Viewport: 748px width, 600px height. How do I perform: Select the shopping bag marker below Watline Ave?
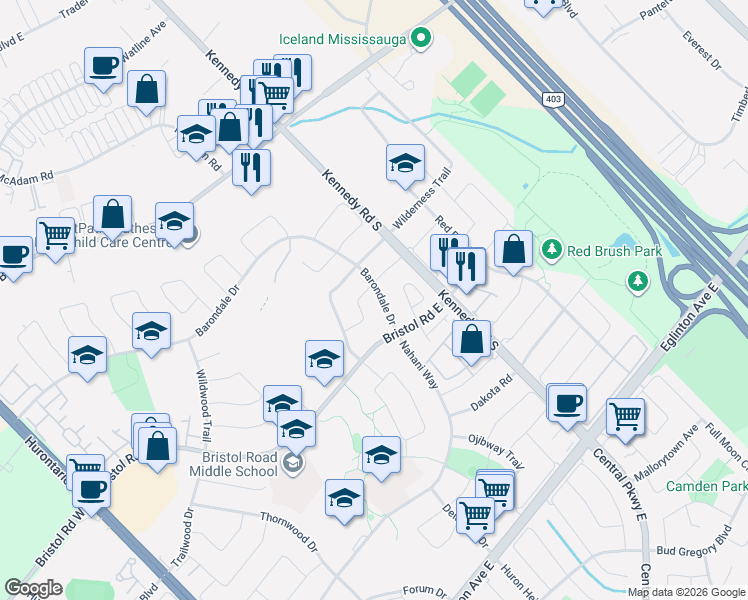pyautogui.click(x=146, y=90)
